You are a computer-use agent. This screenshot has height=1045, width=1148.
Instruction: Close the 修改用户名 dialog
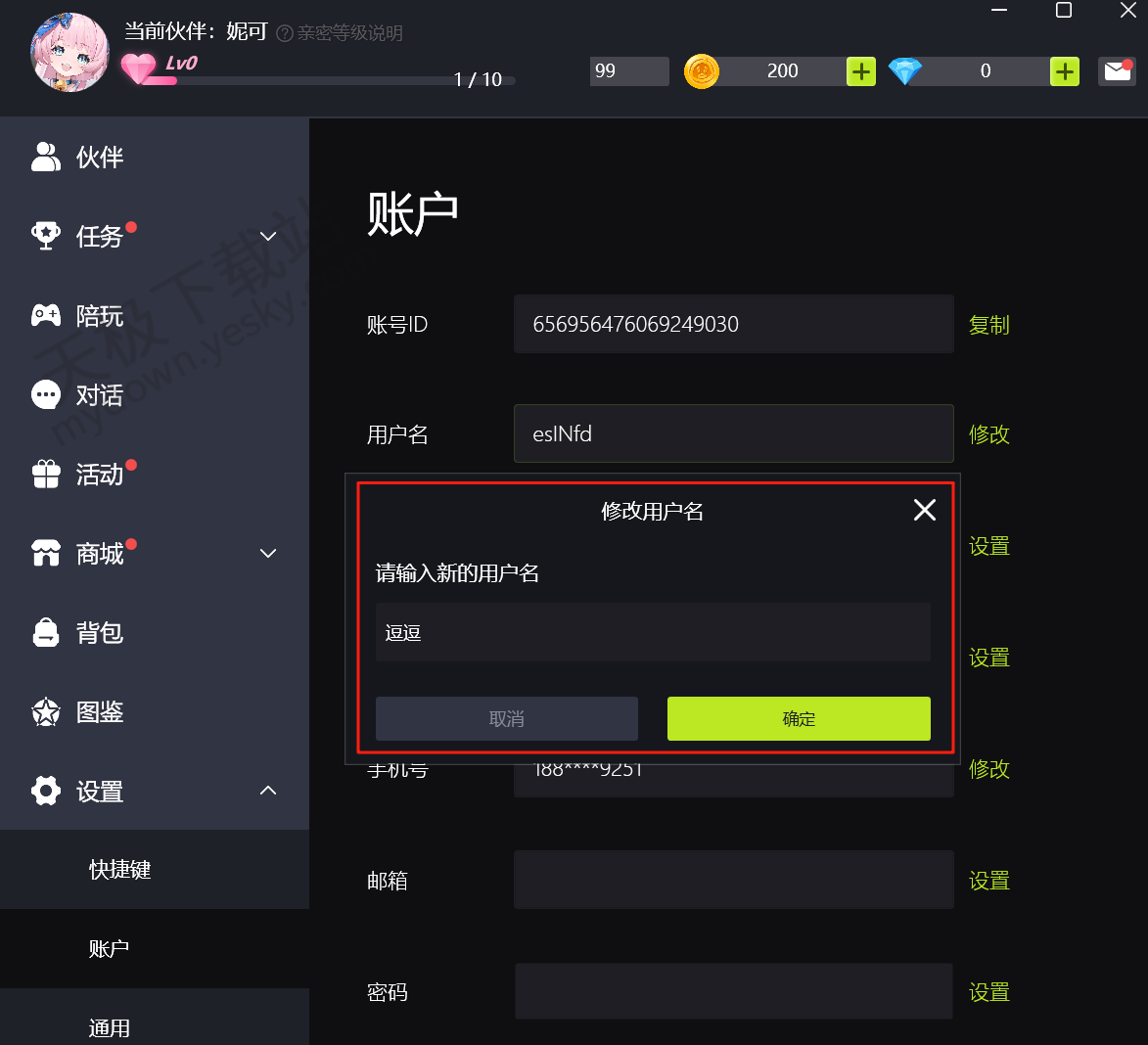pyautogui.click(x=925, y=510)
